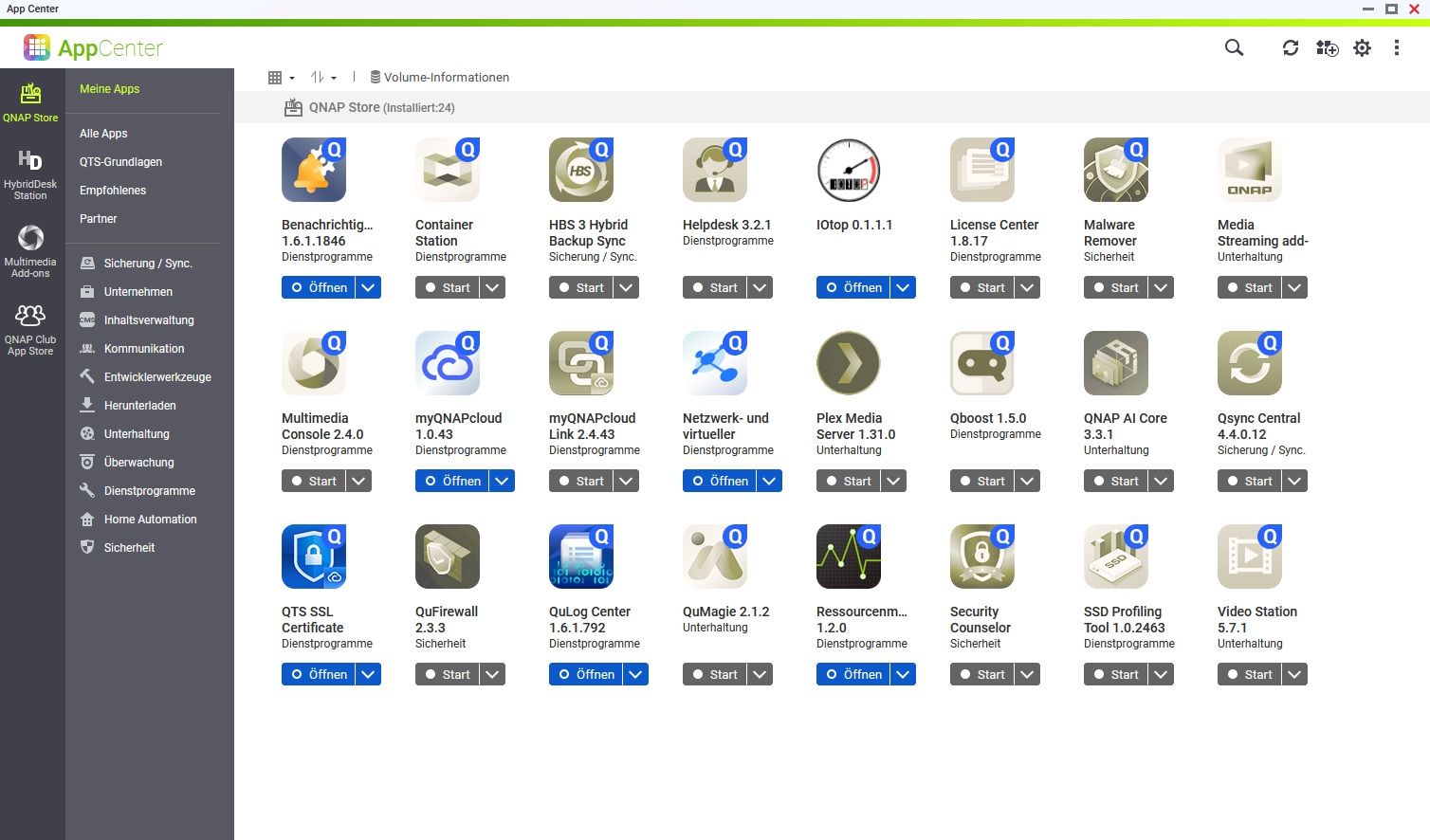The image size is (1430, 840).
Task: Click the manual app install icon
Action: pyautogui.click(x=1327, y=47)
